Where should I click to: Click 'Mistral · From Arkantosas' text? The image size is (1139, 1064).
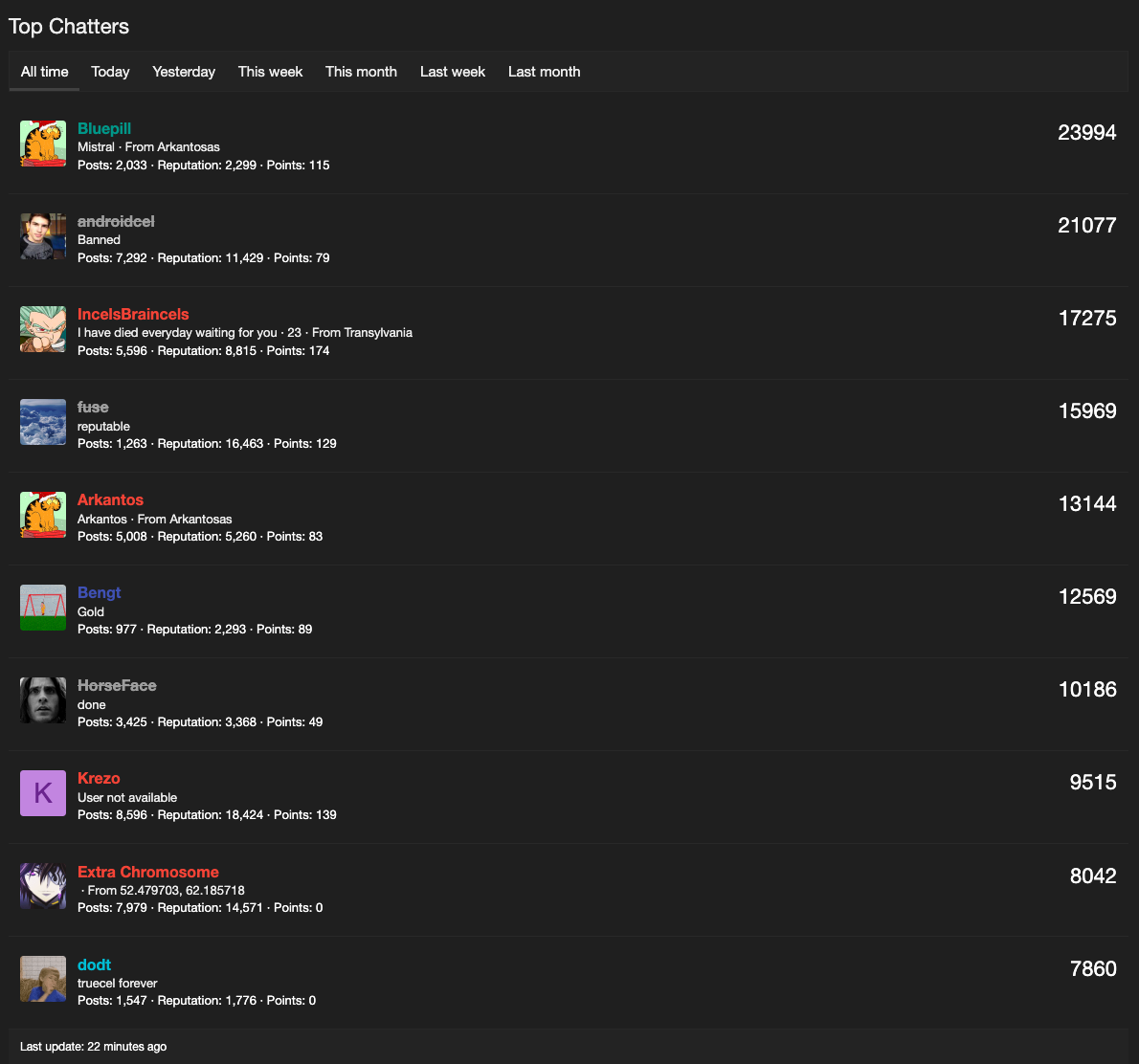149,147
